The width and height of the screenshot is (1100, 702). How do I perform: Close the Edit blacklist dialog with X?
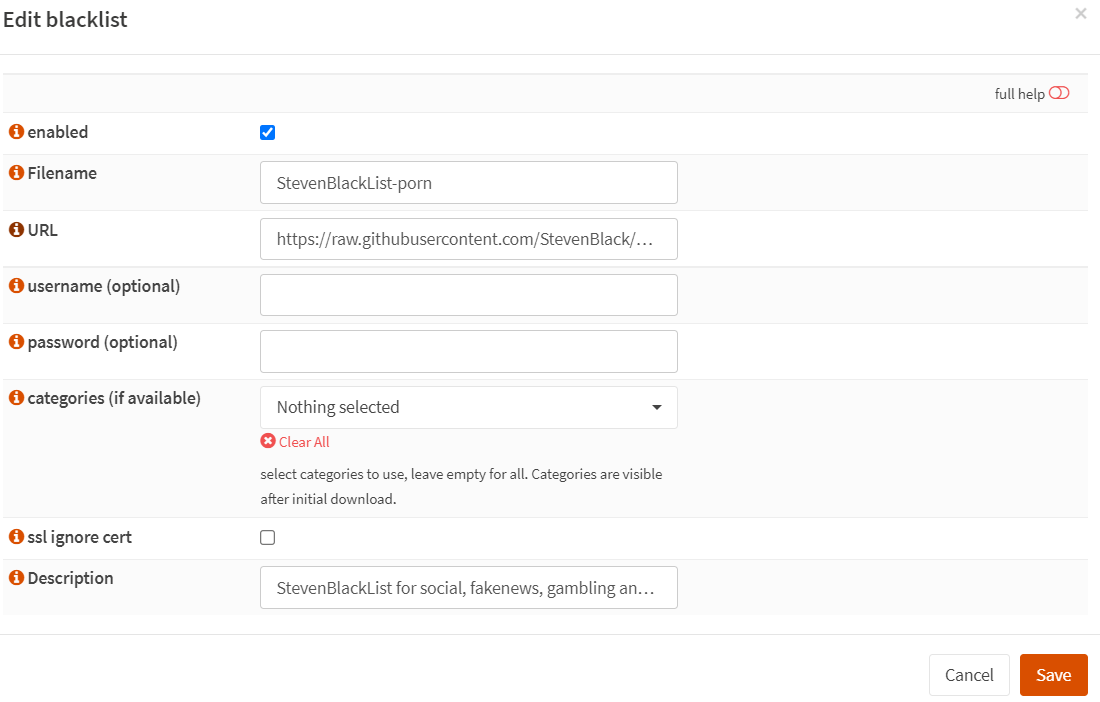click(x=1080, y=14)
